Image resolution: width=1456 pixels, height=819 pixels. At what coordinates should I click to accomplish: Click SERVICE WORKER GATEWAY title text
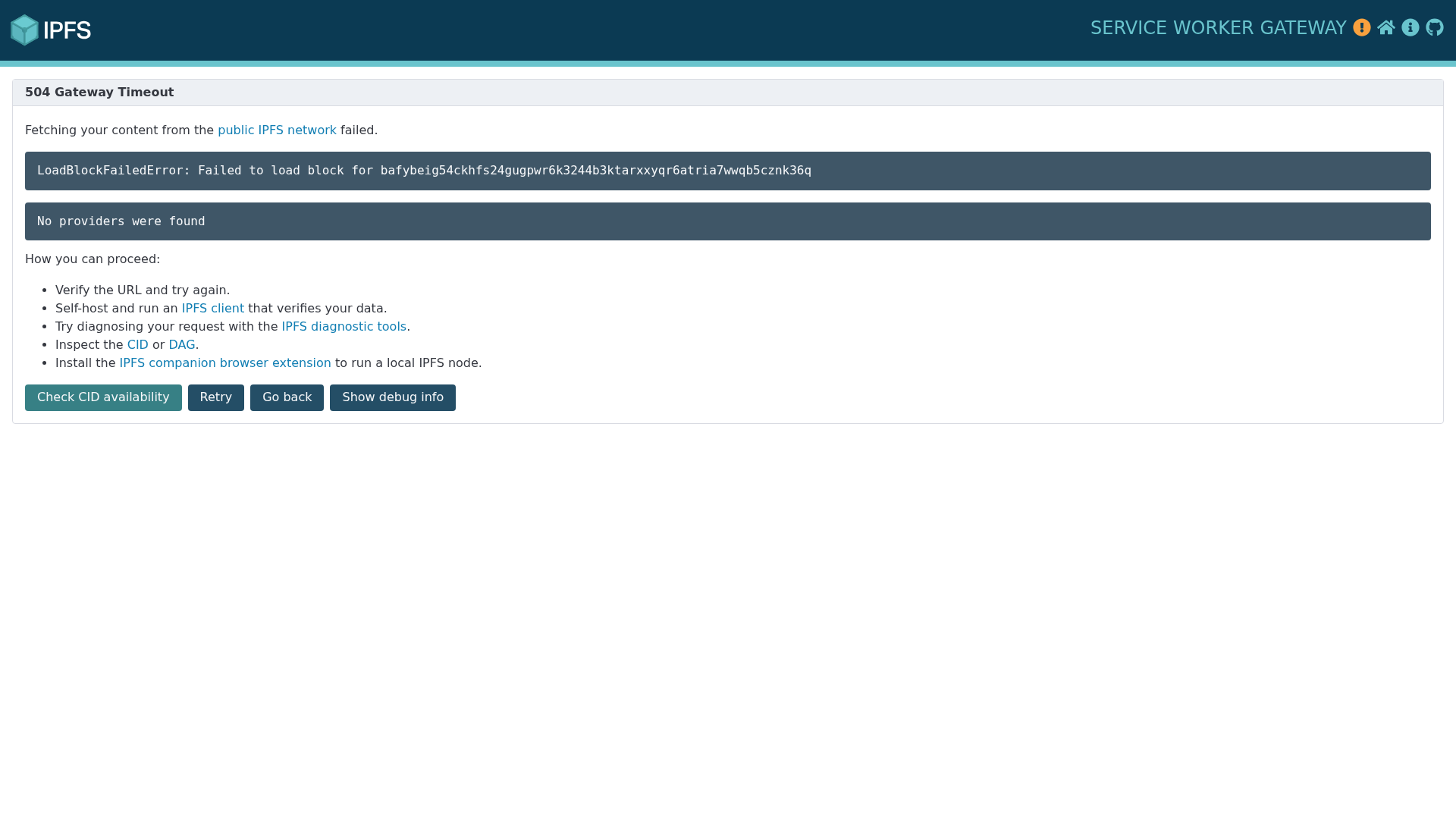point(1218,28)
